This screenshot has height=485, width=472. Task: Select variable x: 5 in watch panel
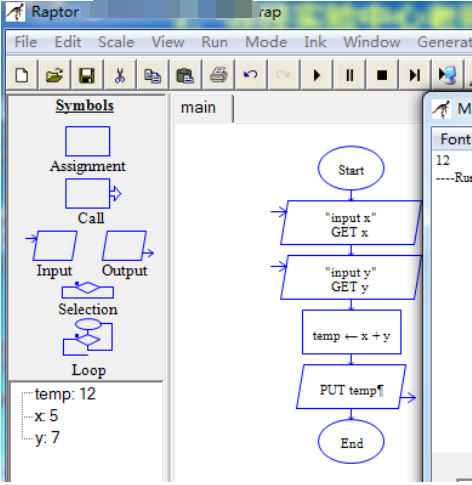pyautogui.click(x=46, y=416)
